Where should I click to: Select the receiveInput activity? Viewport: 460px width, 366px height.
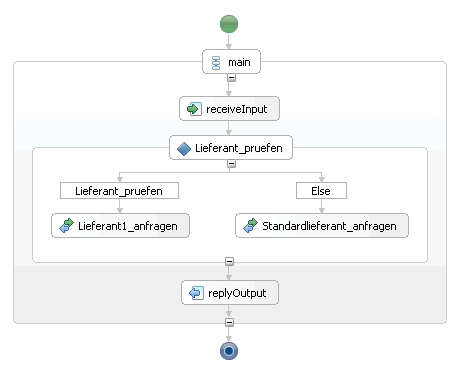pyautogui.click(x=229, y=109)
